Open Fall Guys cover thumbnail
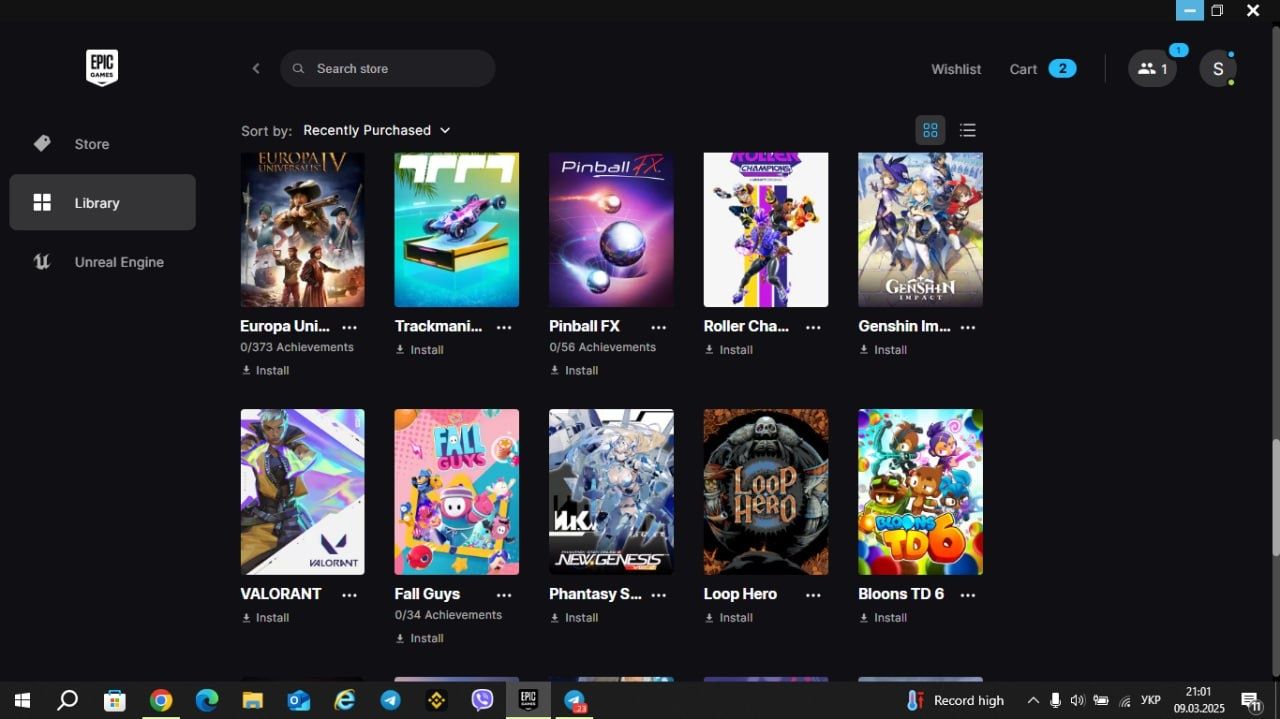Viewport: 1280px width, 719px height. 457,492
